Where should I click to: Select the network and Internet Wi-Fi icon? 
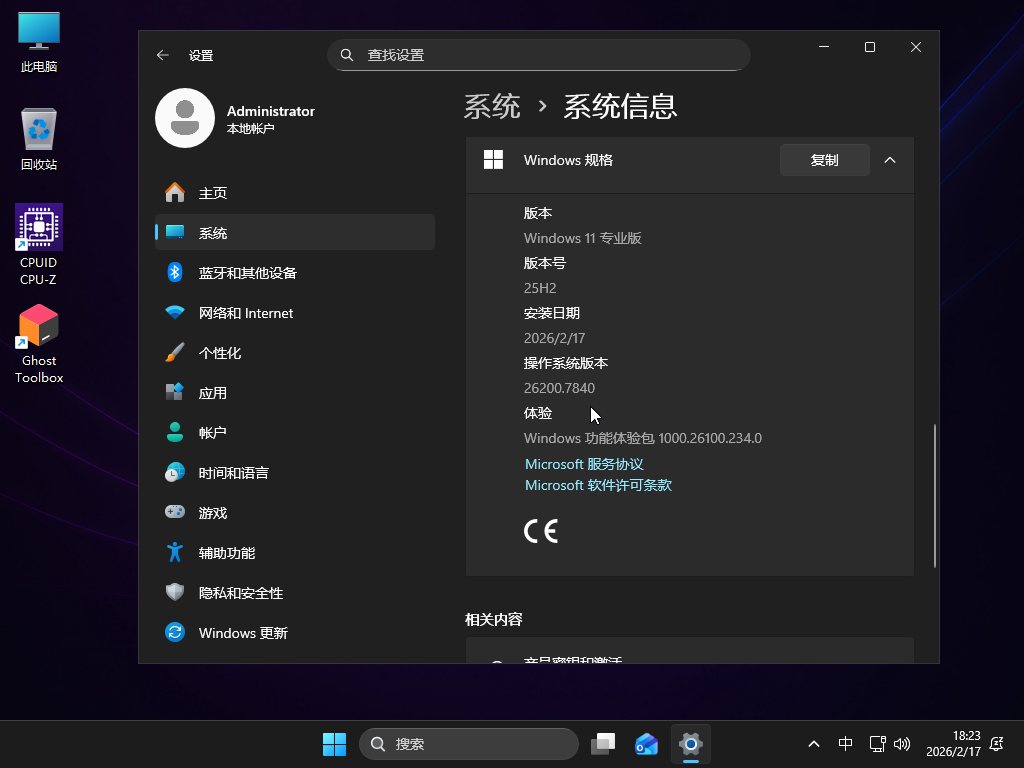[175, 312]
